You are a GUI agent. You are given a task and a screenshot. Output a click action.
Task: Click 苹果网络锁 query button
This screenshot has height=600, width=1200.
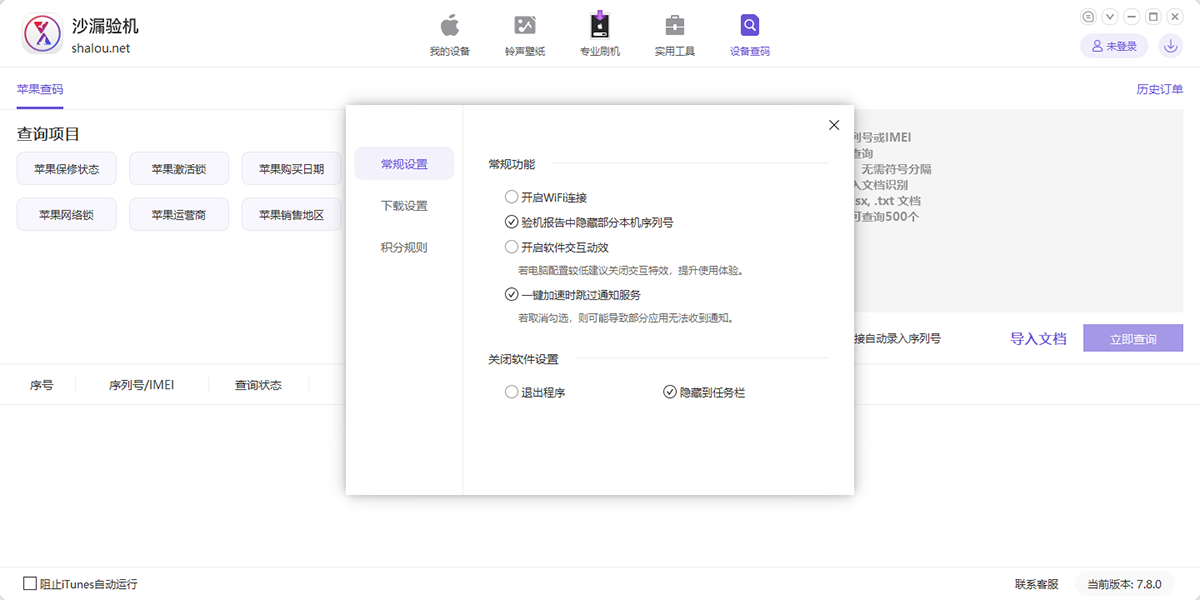(x=66, y=214)
